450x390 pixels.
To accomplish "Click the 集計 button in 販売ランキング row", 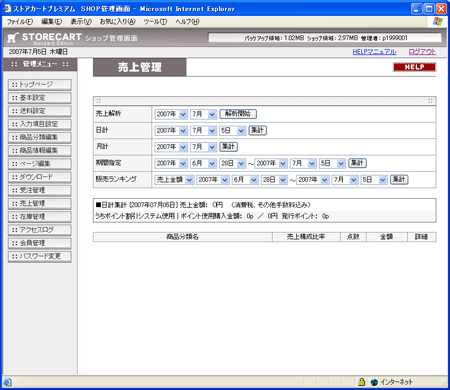I will [399, 179].
